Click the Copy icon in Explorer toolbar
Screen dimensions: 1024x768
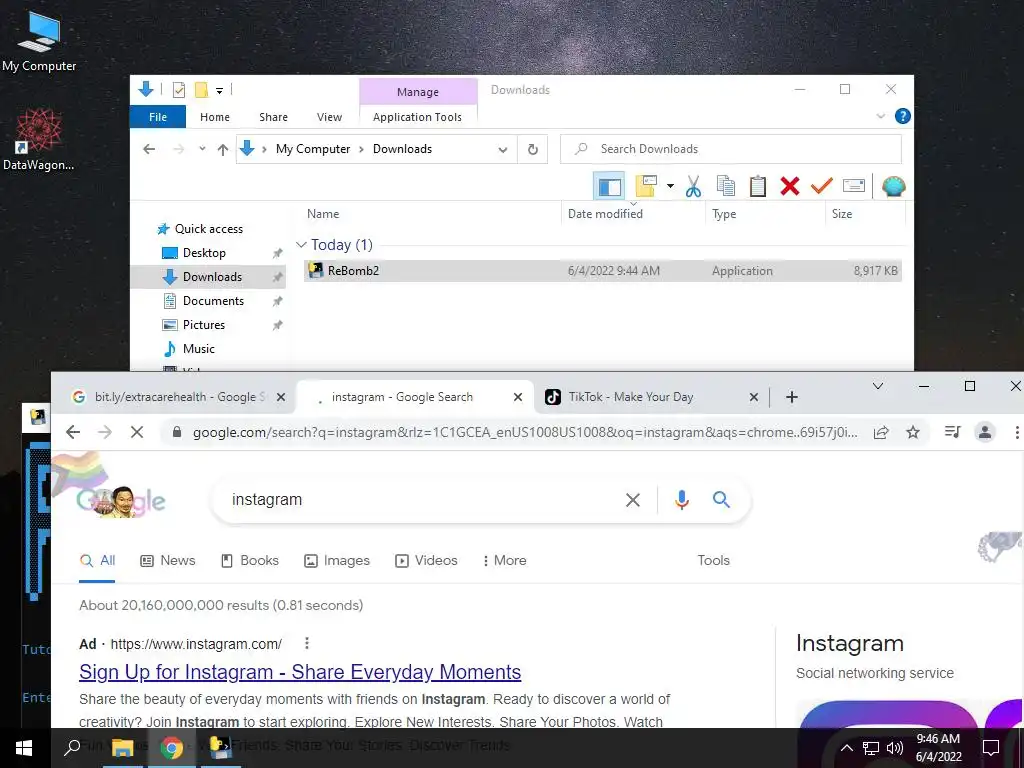pyautogui.click(x=726, y=187)
